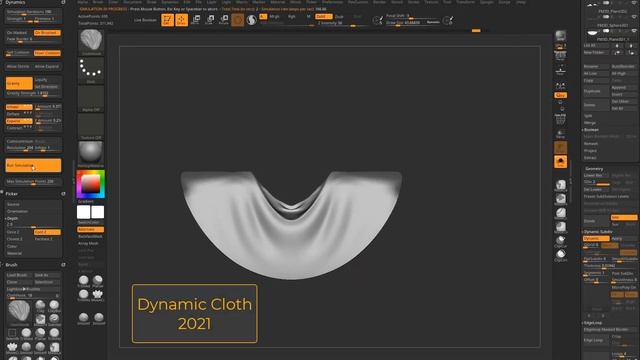Expand the Project section

[590, 151]
